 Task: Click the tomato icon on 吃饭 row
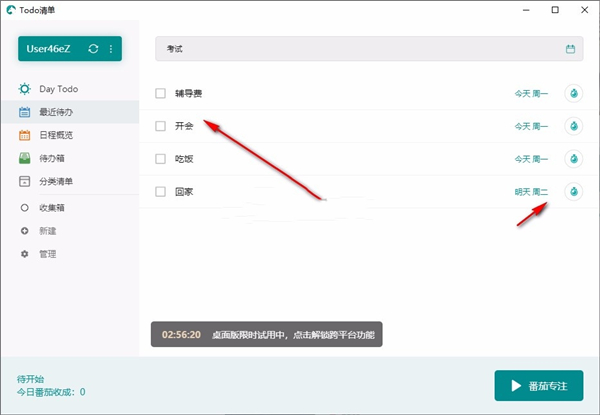[574, 159]
